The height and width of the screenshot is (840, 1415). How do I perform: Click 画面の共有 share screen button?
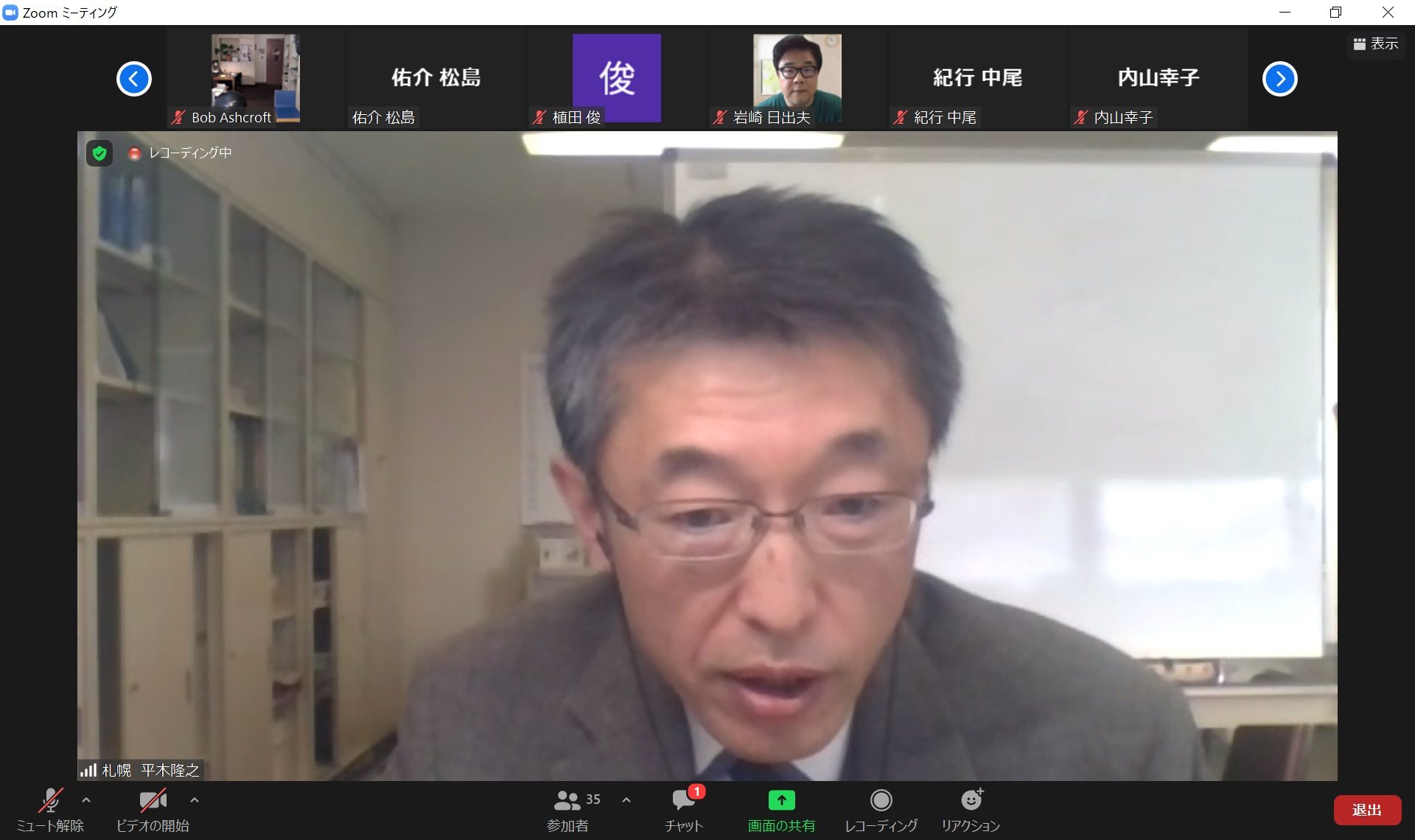tap(781, 810)
